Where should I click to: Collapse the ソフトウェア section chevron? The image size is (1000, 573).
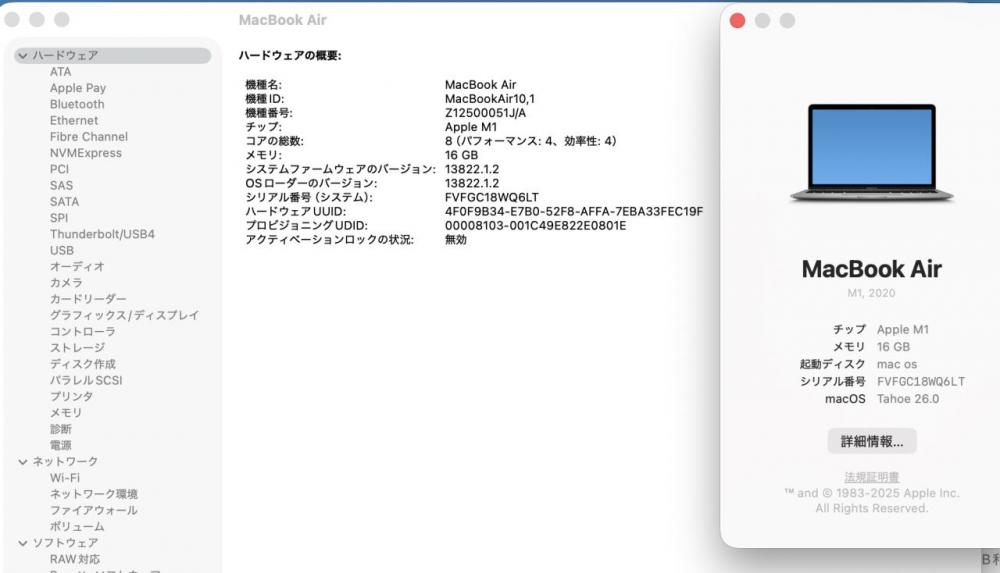tap(23, 543)
